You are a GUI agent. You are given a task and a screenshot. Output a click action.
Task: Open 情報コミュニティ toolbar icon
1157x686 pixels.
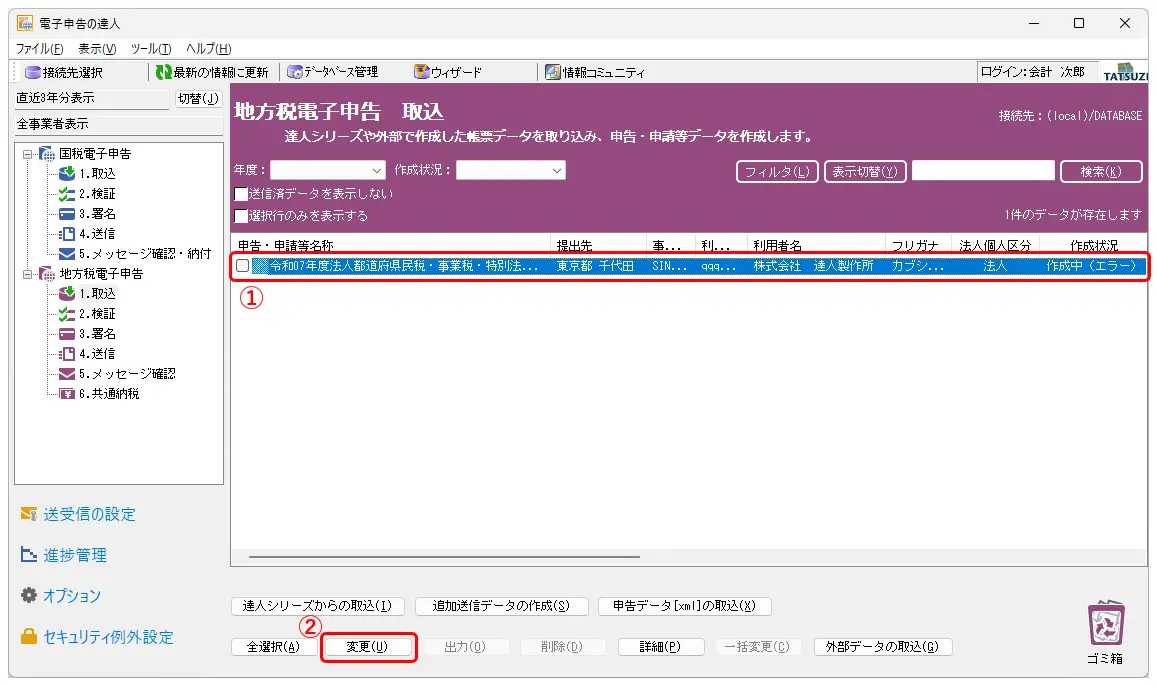tap(553, 72)
